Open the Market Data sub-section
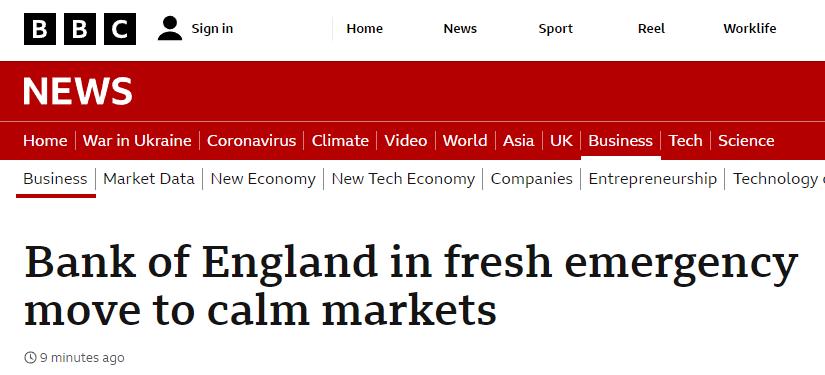 pyautogui.click(x=149, y=179)
